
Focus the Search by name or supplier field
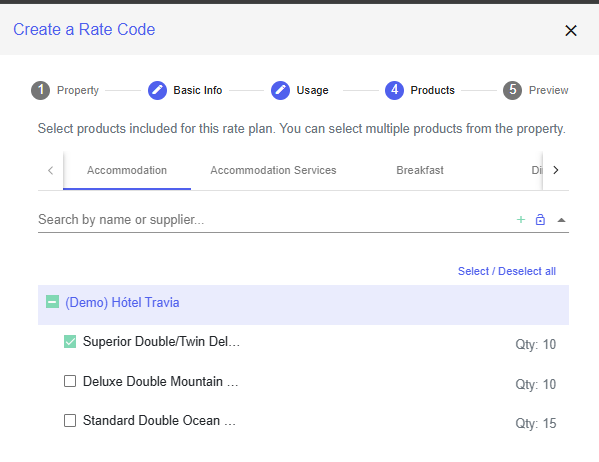[275, 220]
